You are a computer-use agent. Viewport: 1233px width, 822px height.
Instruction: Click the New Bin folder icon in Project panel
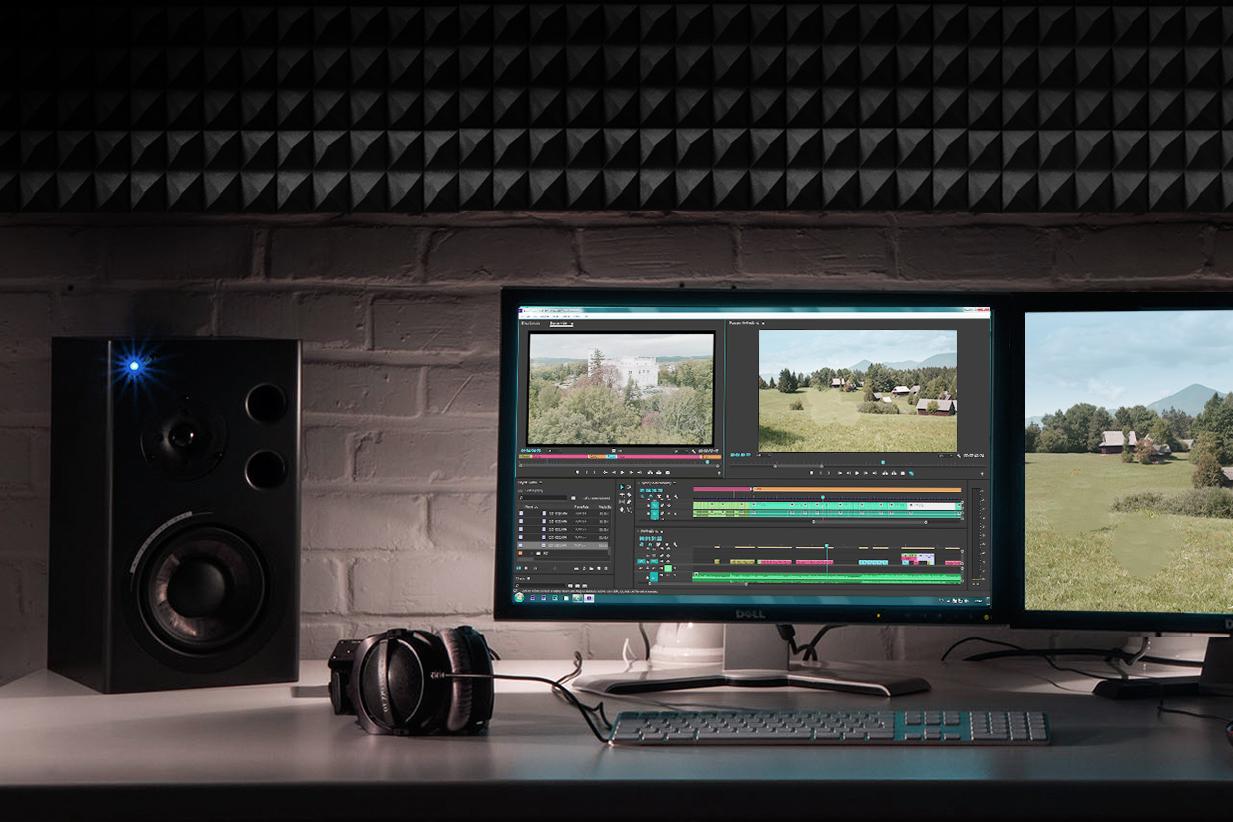590,568
